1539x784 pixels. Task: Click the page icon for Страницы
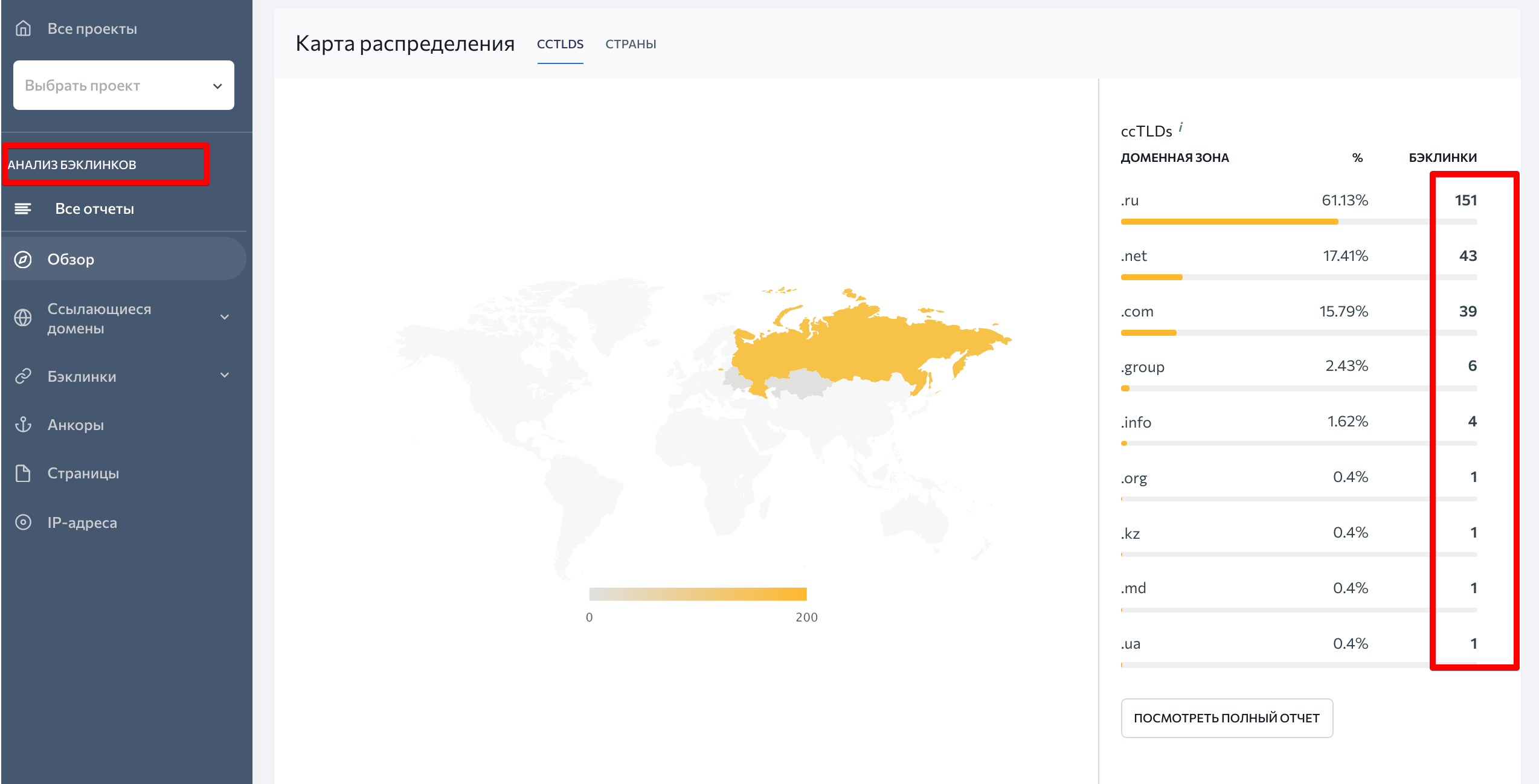(x=23, y=473)
